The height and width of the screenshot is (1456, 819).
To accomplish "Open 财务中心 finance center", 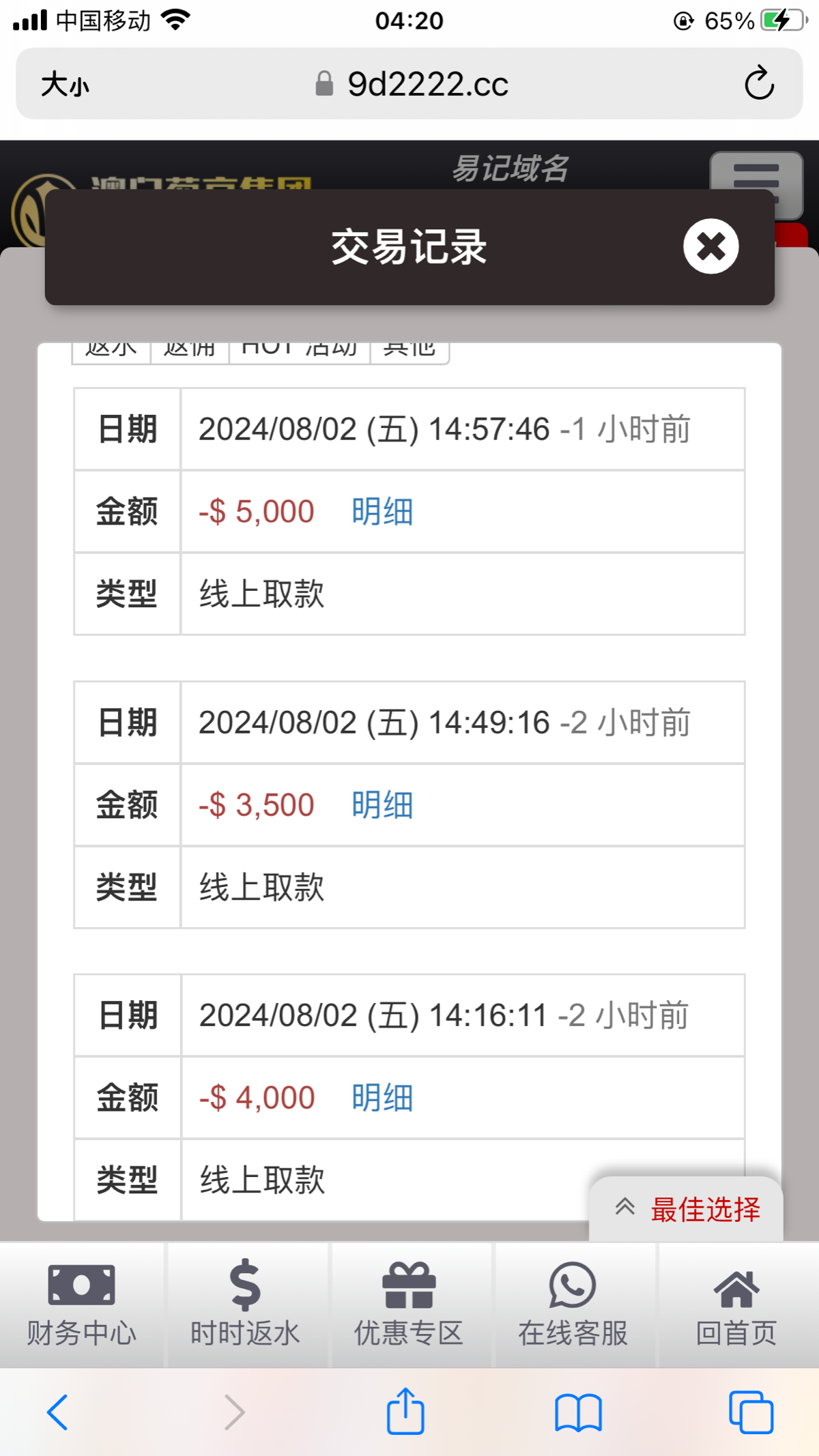I will (82, 1305).
